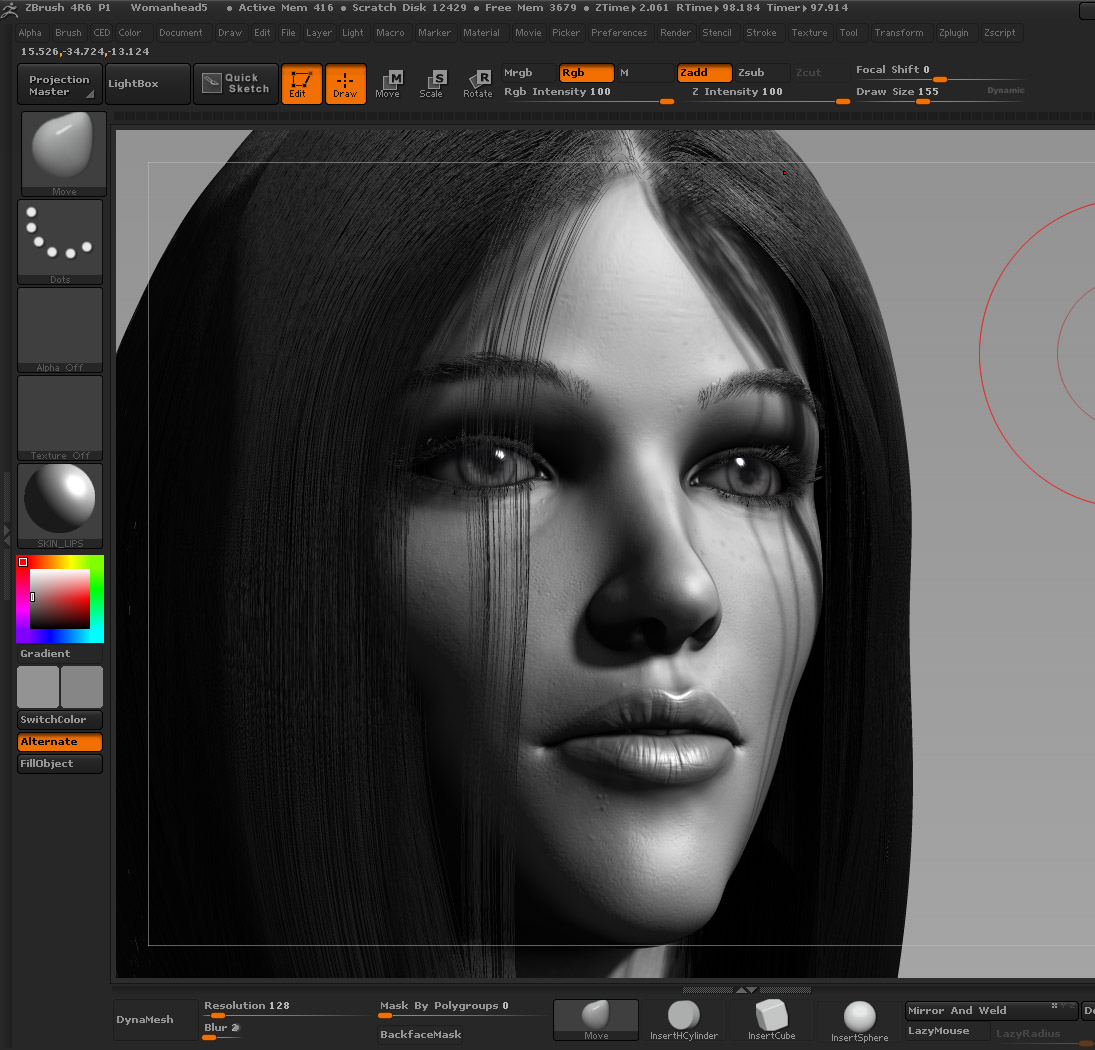Toggle Draw mode icon
Image resolution: width=1095 pixels, height=1050 pixels.
click(346, 84)
